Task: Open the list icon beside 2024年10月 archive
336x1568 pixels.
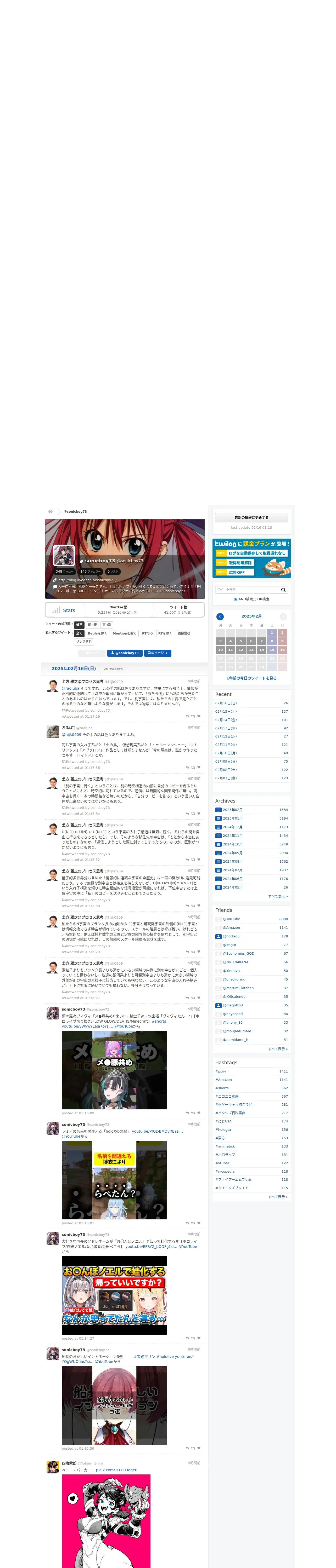Action: click(x=218, y=844)
